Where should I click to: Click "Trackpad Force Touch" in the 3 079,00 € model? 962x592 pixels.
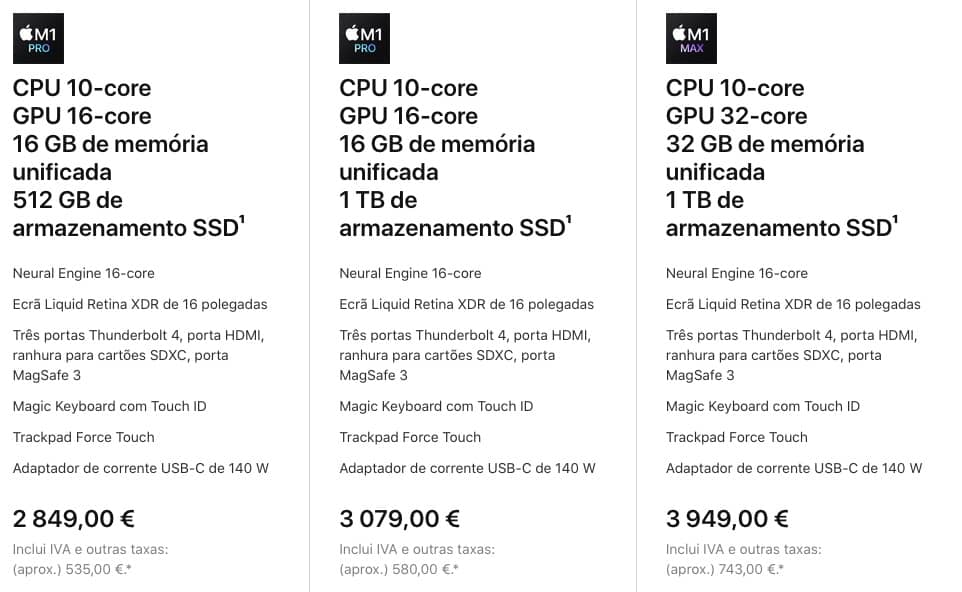tap(410, 437)
